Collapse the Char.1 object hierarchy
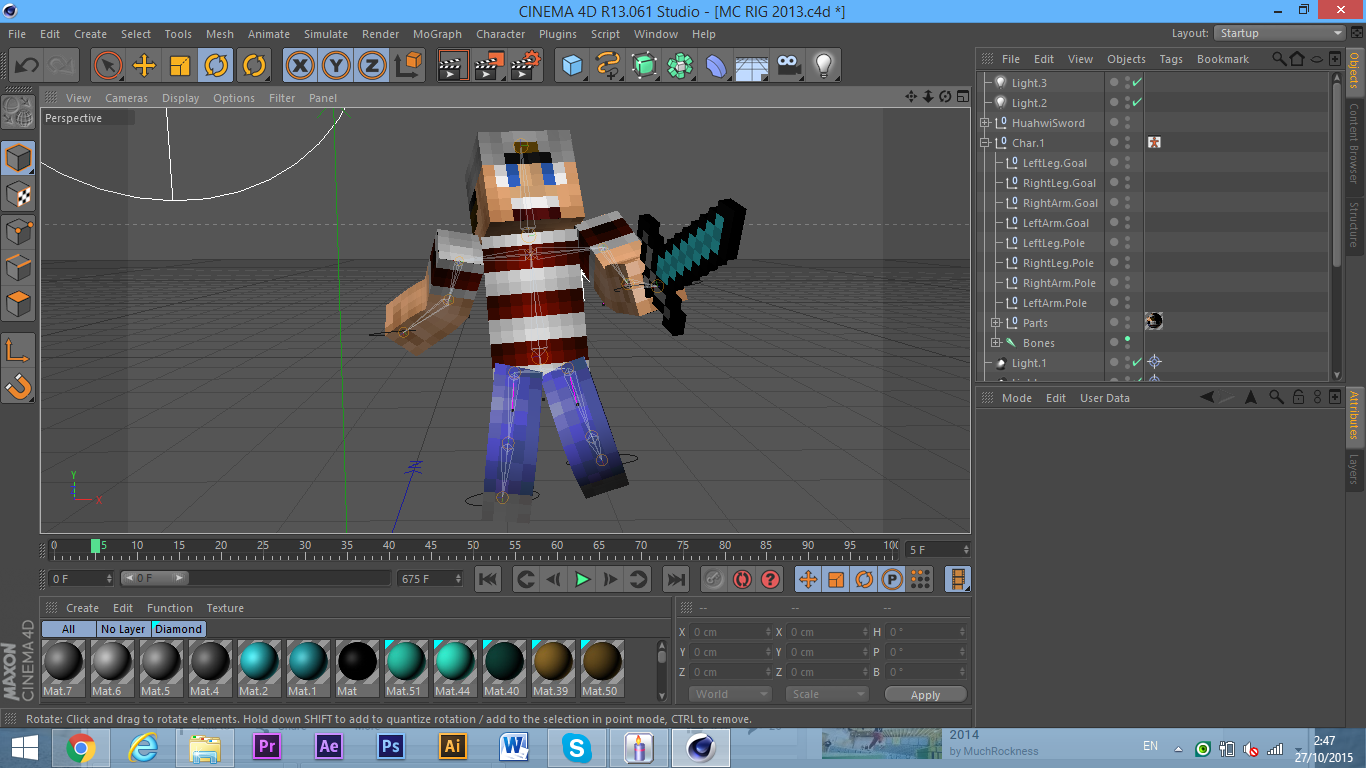The width and height of the screenshot is (1366, 768). pos(985,143)
